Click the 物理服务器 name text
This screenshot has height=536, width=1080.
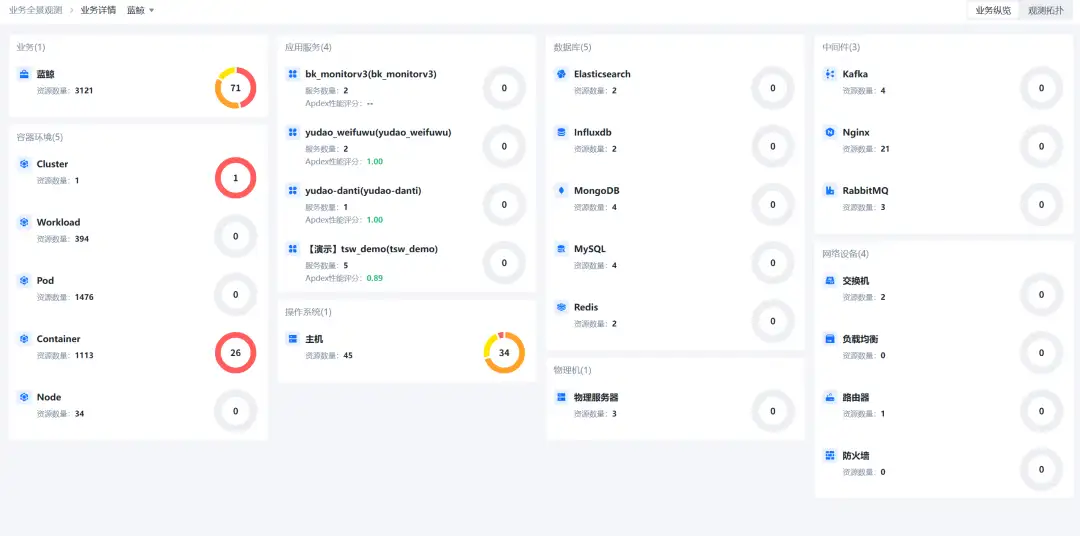[x=596, y=397]
